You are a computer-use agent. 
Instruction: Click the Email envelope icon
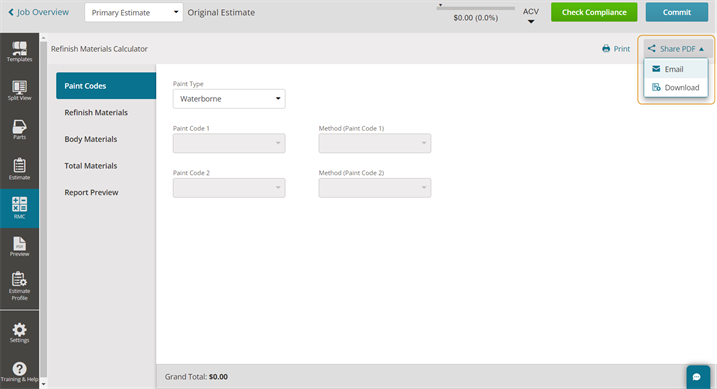tap(656, 69)
